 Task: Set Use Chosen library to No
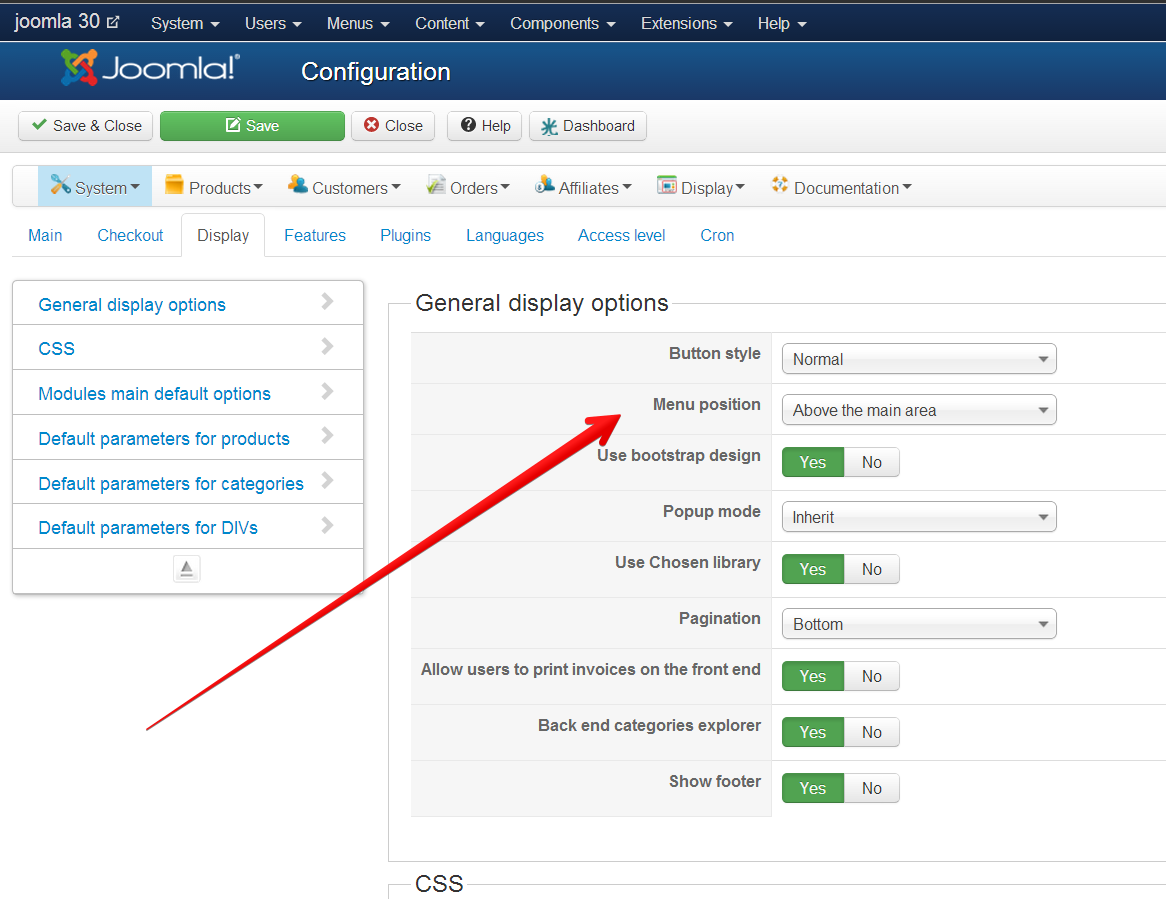pyautogui.click(x=872, y=569)
